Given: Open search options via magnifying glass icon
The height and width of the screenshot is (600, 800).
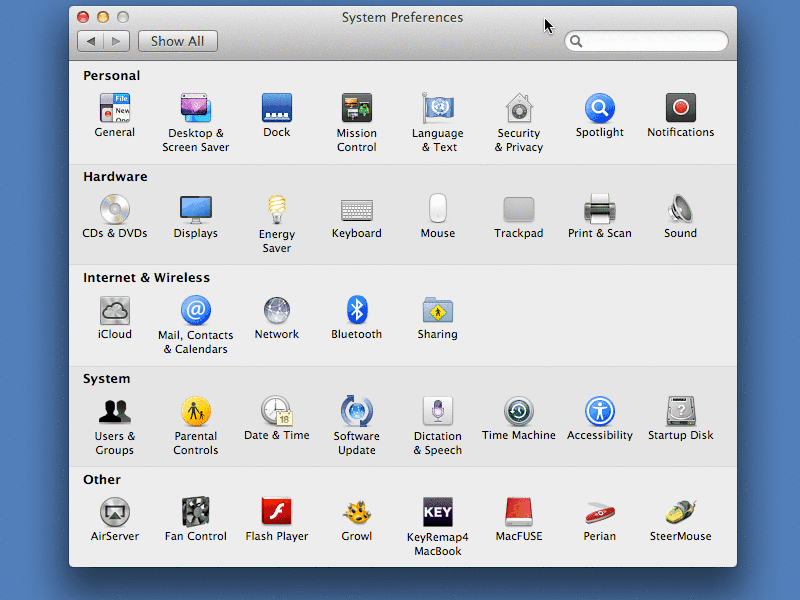Looking at the screenshot, I should 576,42.
